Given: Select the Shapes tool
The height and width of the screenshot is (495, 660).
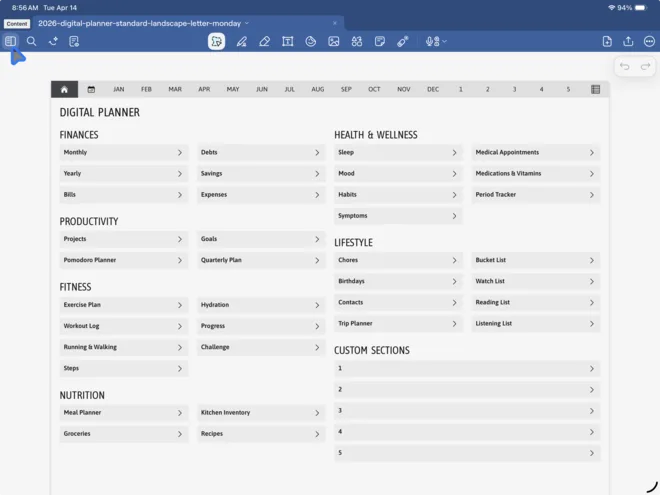Looking at the screenshot, I should (x=311, y=41).
